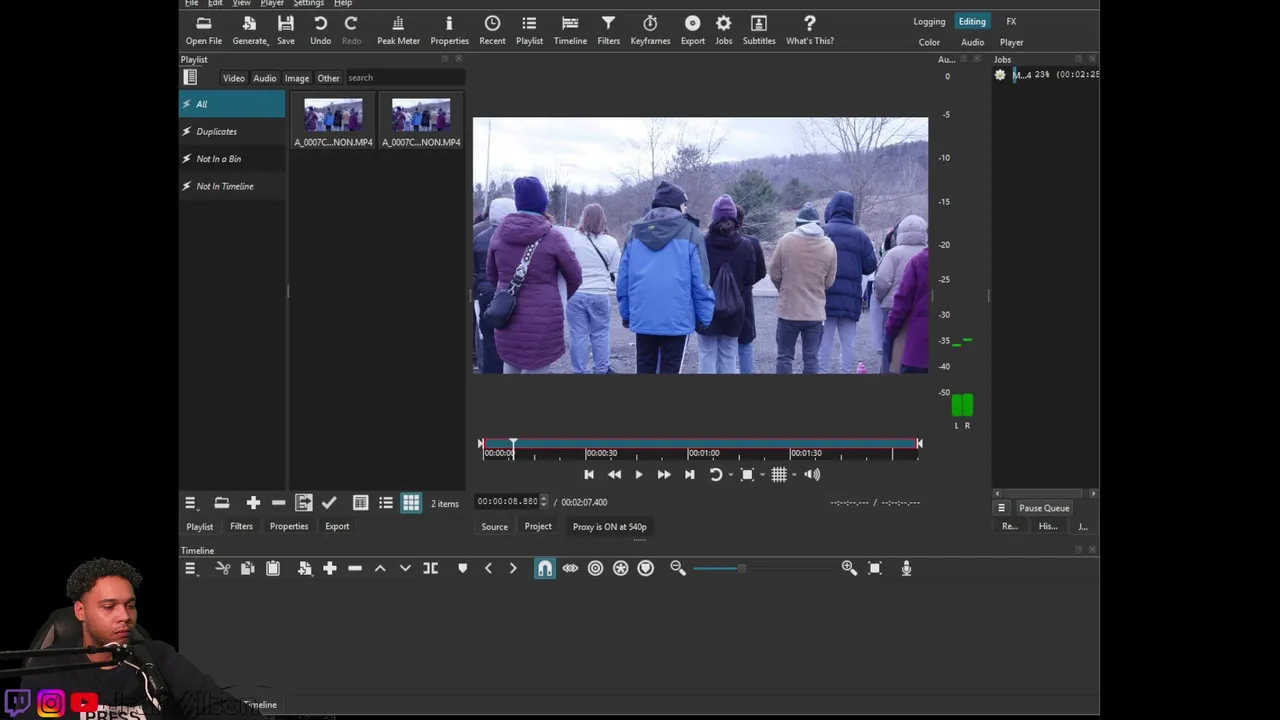Go to previous marker in timeline

[x=488, y=568]
